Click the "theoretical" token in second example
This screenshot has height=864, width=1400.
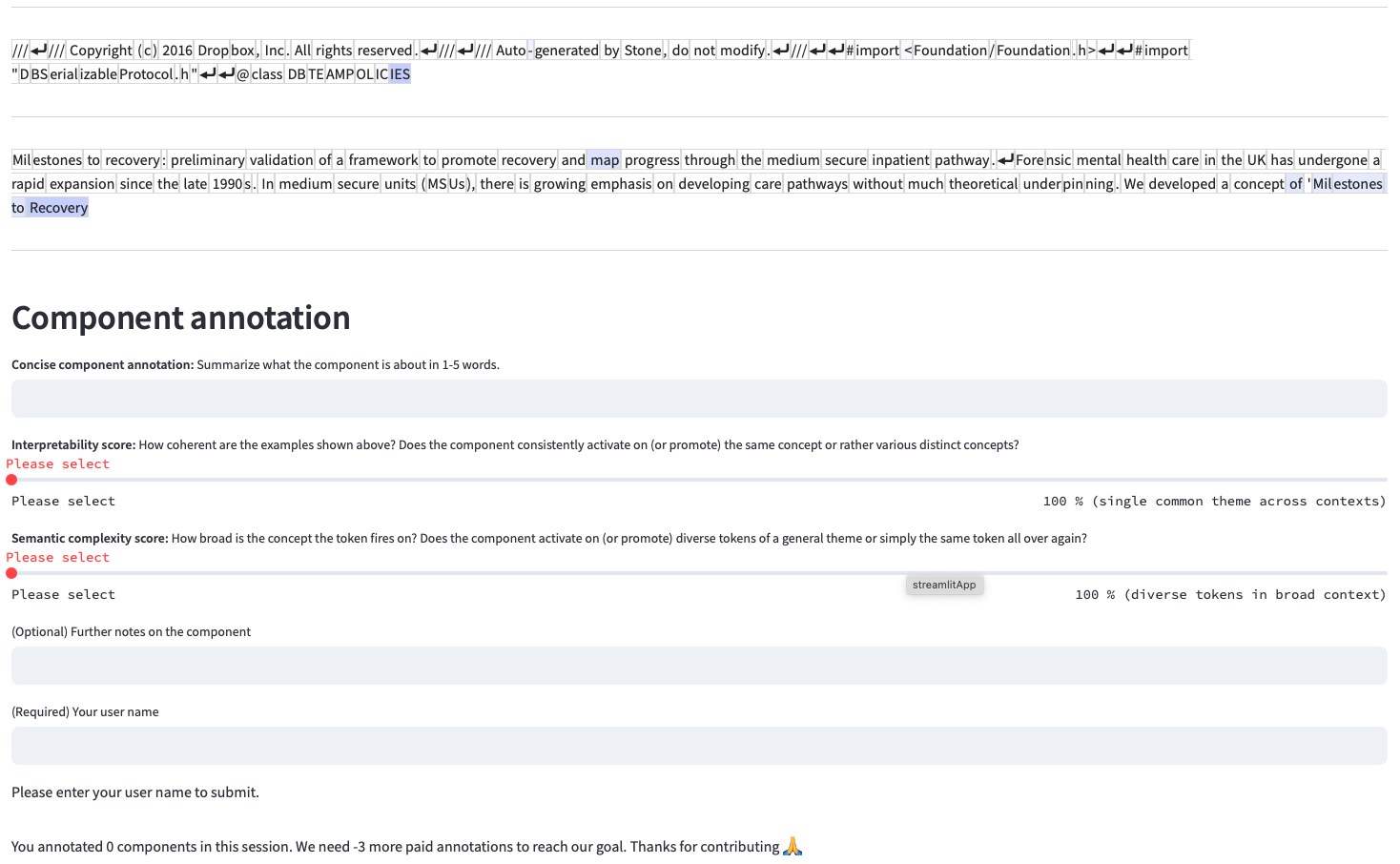(x=983, y=184)
